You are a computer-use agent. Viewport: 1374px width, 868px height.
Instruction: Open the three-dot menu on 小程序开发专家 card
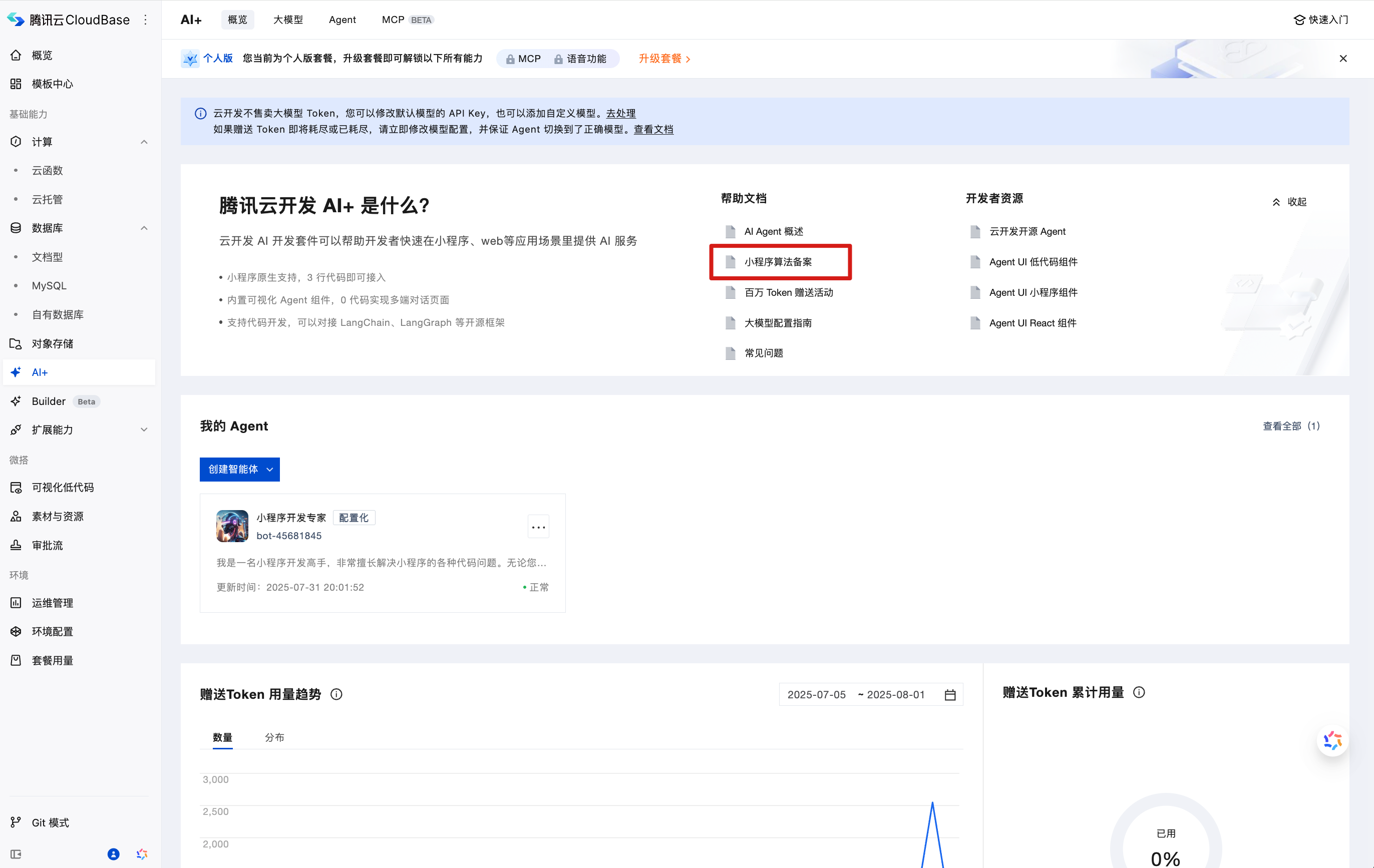(538, 527)
